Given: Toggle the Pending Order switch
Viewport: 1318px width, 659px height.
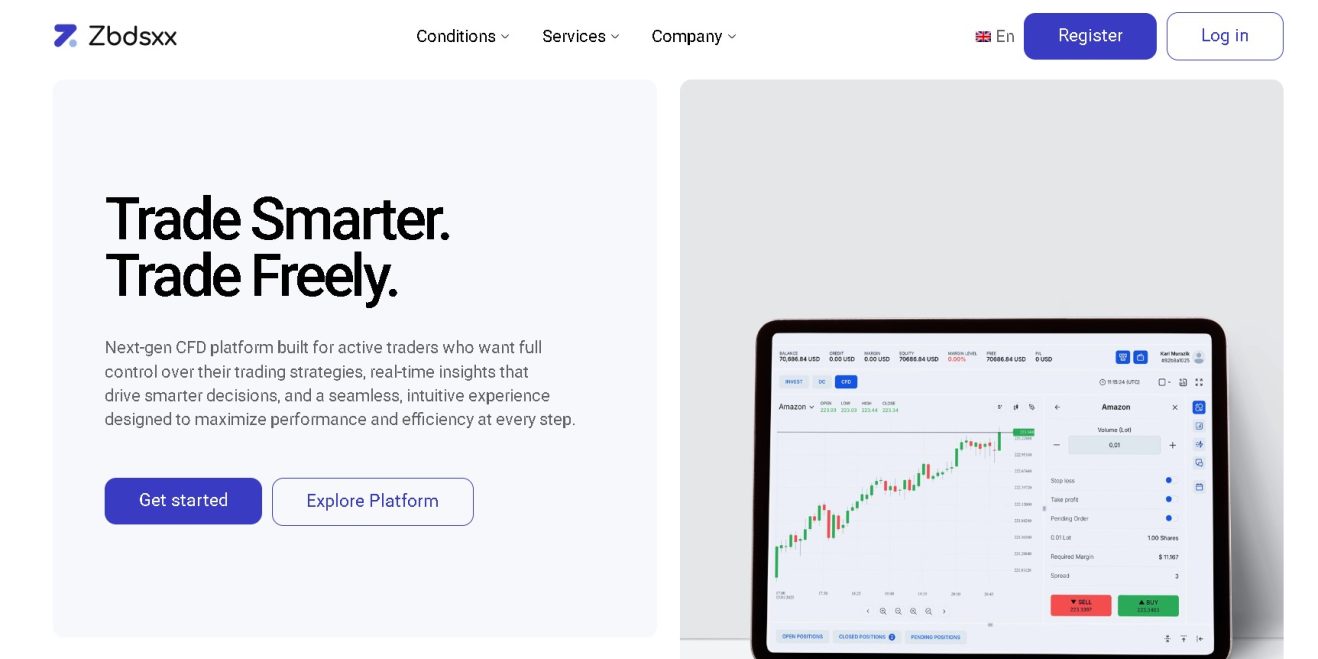Looking at the screenshot, I should coord(1169,518).
